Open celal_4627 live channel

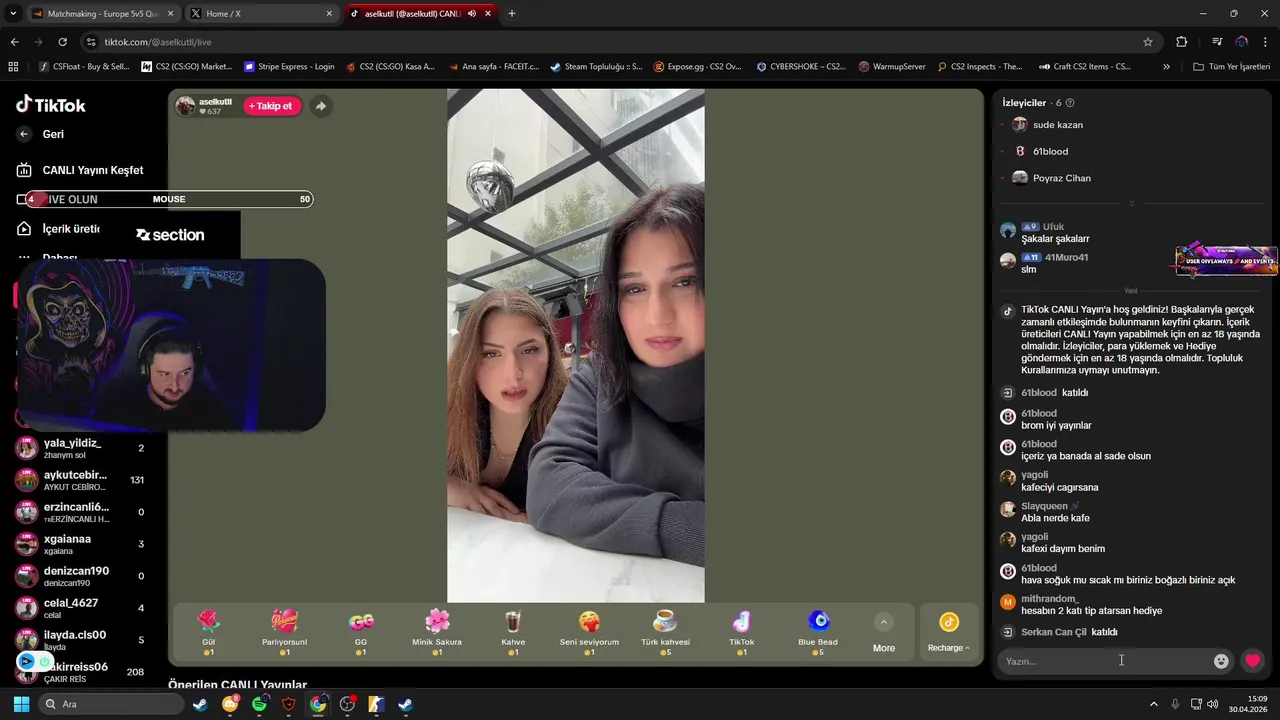[x=80, y=608]
